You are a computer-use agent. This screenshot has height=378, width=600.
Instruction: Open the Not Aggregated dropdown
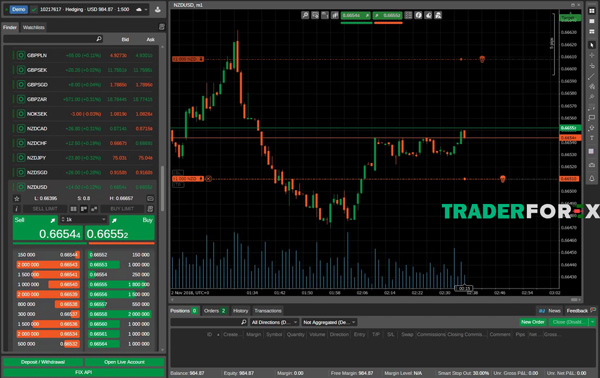click(x=329, y=322)
